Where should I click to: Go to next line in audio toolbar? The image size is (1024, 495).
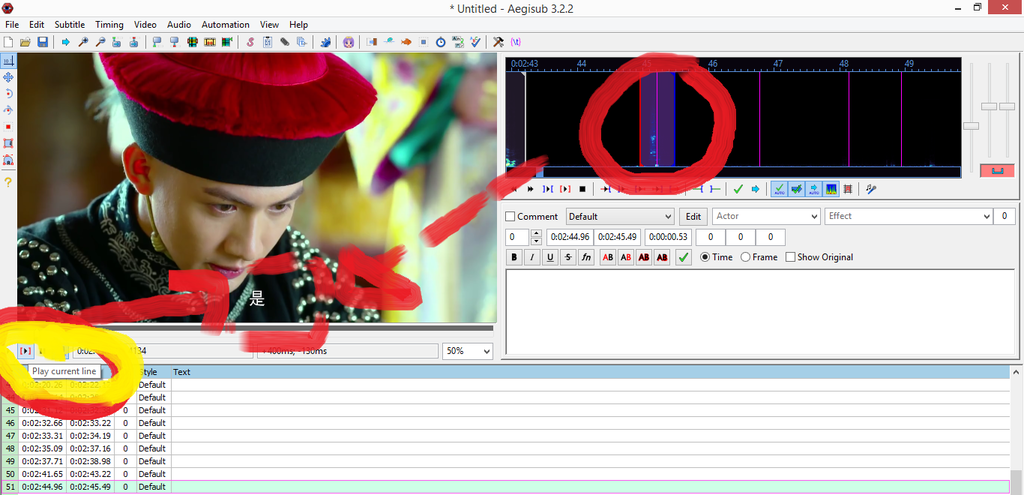tap(530, 189)
